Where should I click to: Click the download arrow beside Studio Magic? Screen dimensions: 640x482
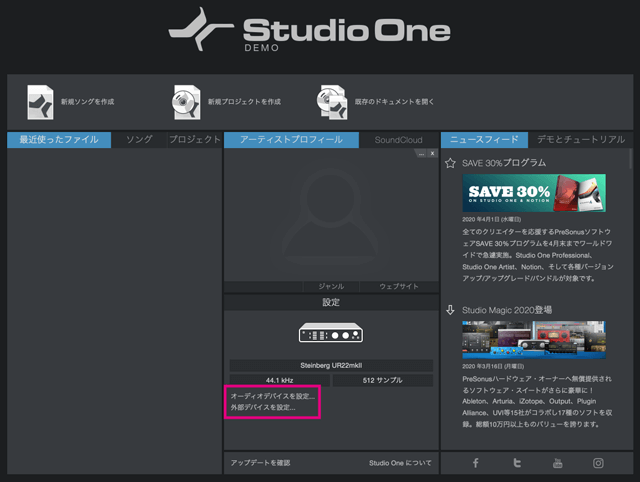click(450, 310)
